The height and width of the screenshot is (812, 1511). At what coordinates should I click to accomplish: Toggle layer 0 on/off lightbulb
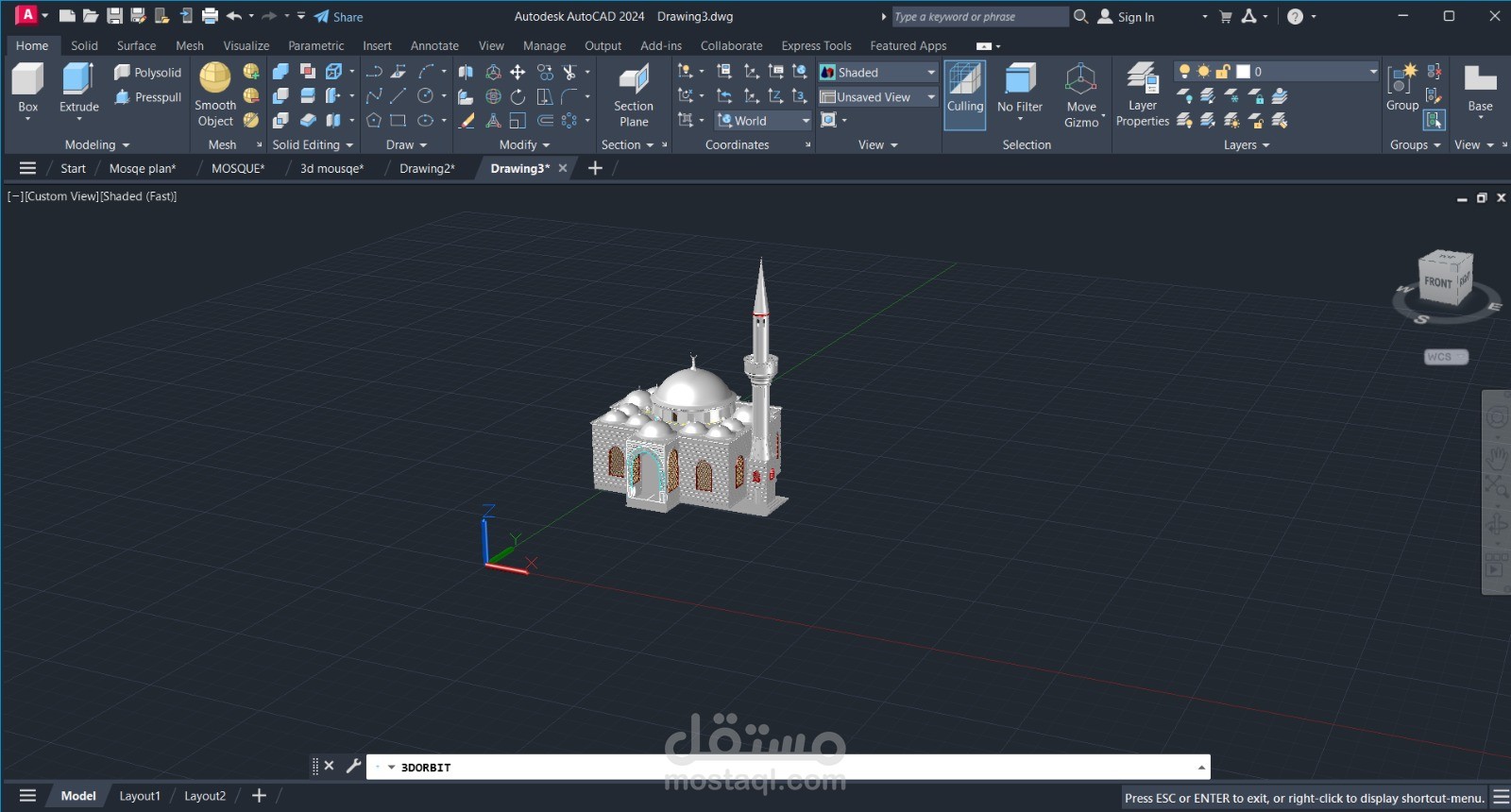[x=1183, y=72]
